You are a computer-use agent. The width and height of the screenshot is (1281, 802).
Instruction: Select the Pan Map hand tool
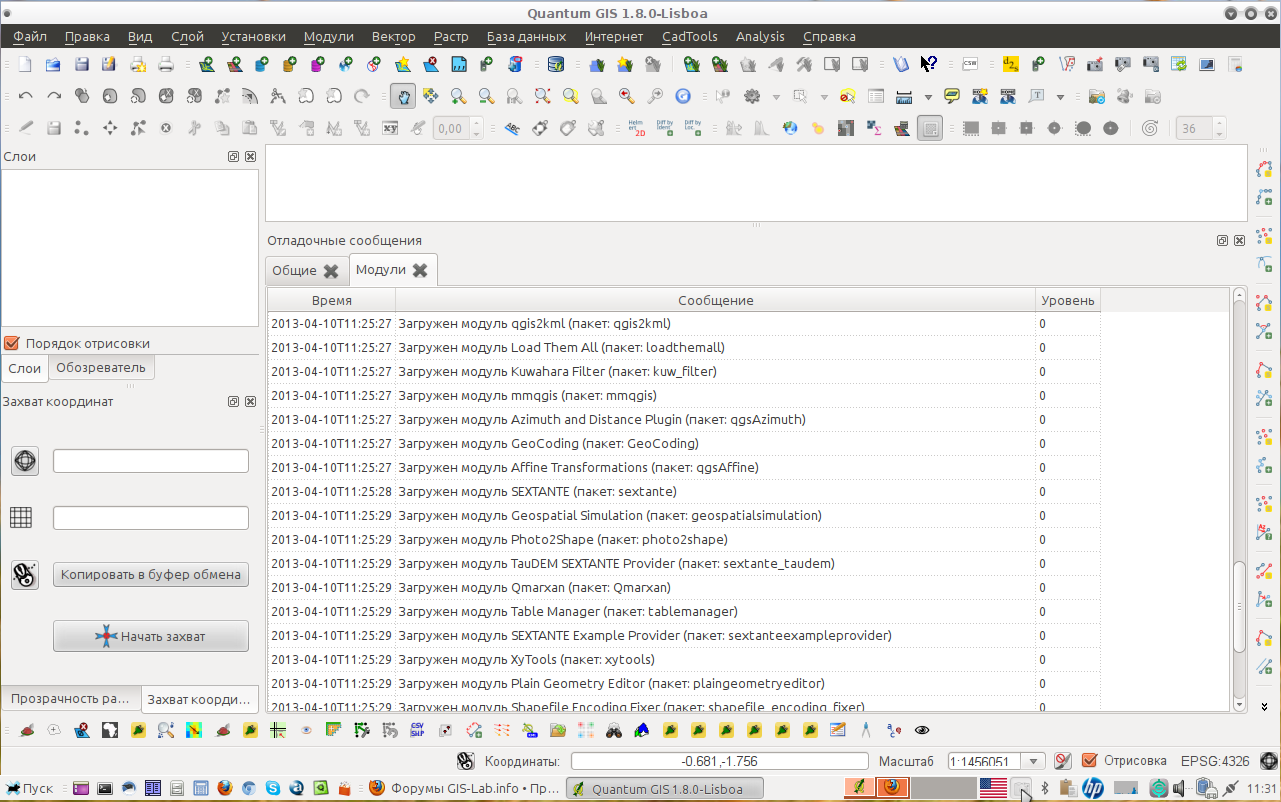[x=402, y=97]
